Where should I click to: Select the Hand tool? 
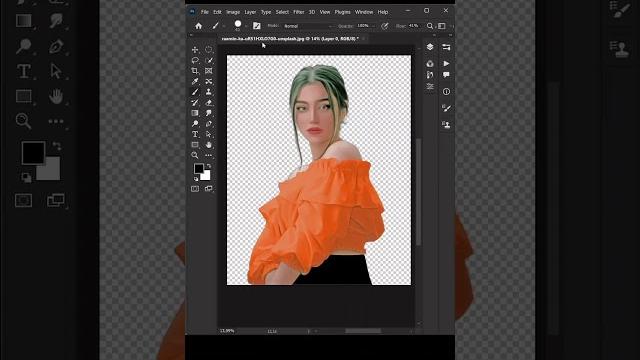(x=209, y=145)
